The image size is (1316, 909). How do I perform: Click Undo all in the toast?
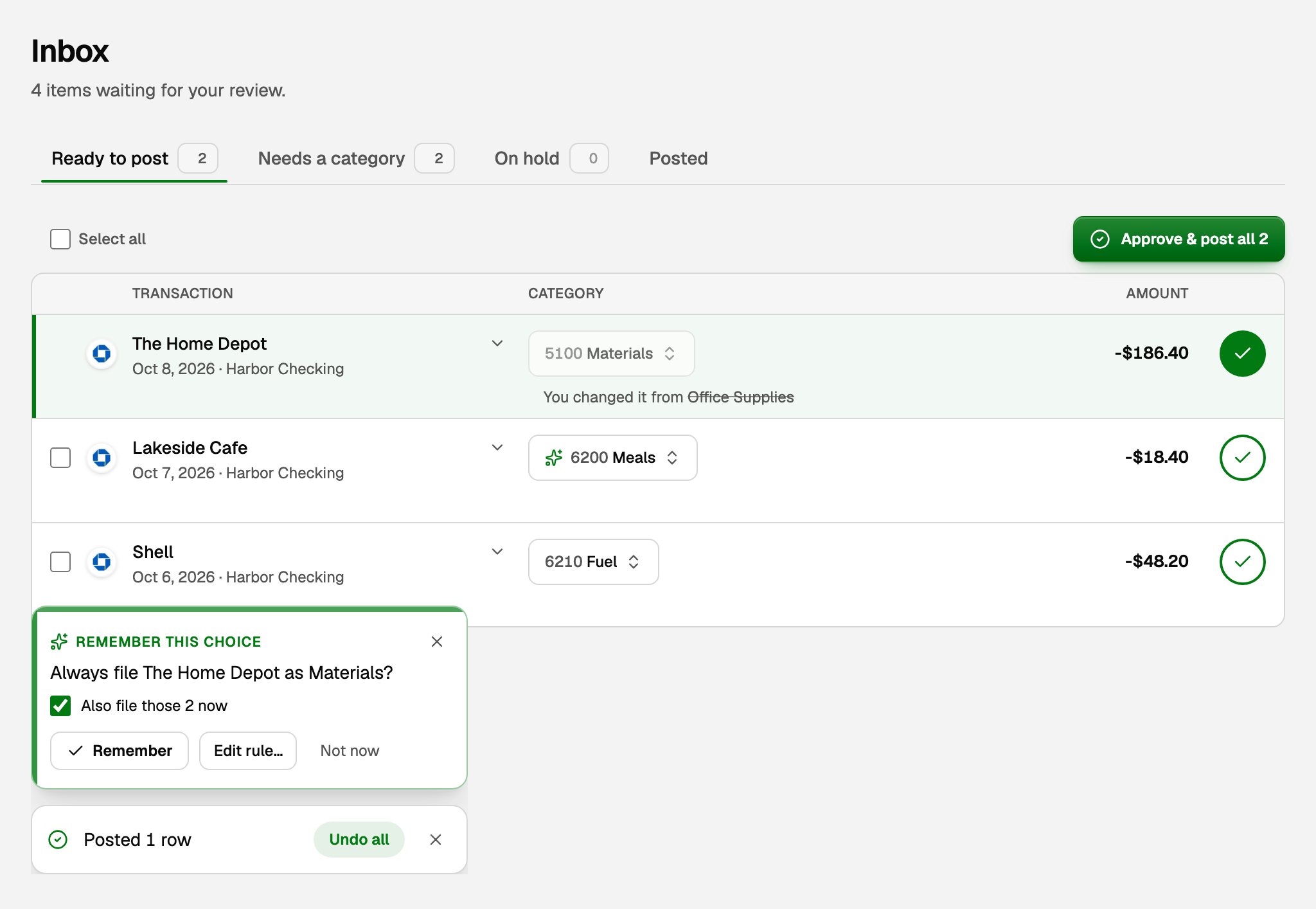tap(359, 840)
